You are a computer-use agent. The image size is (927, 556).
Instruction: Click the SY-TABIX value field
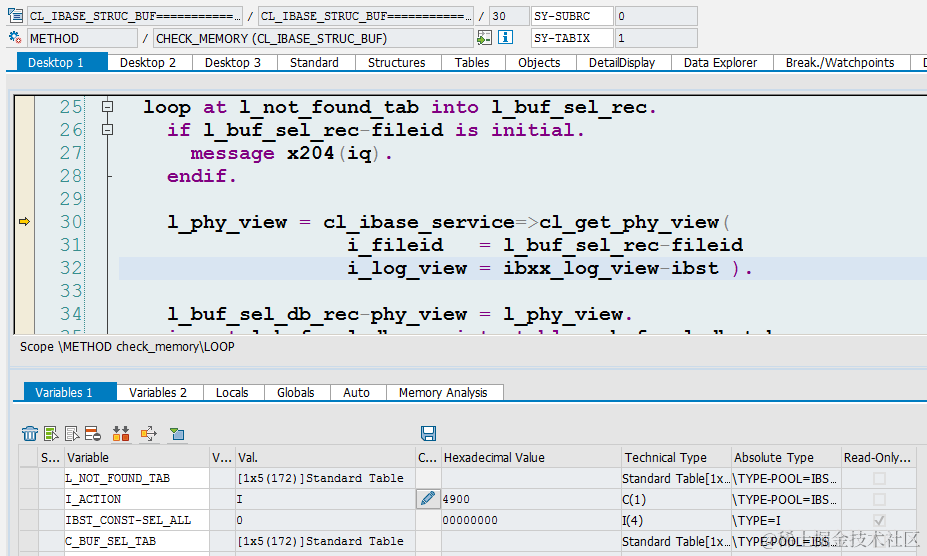656,38
